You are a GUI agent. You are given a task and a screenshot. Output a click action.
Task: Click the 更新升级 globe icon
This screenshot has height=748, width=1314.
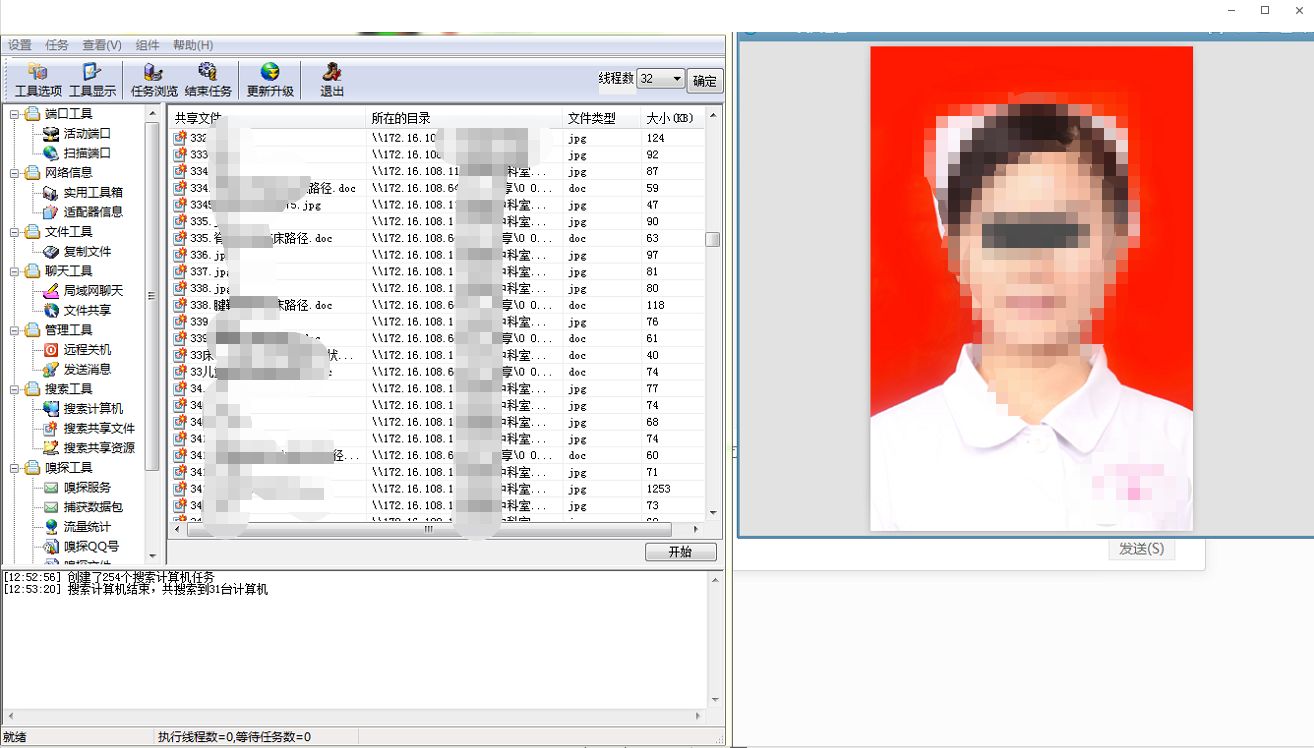click(270, 79)
